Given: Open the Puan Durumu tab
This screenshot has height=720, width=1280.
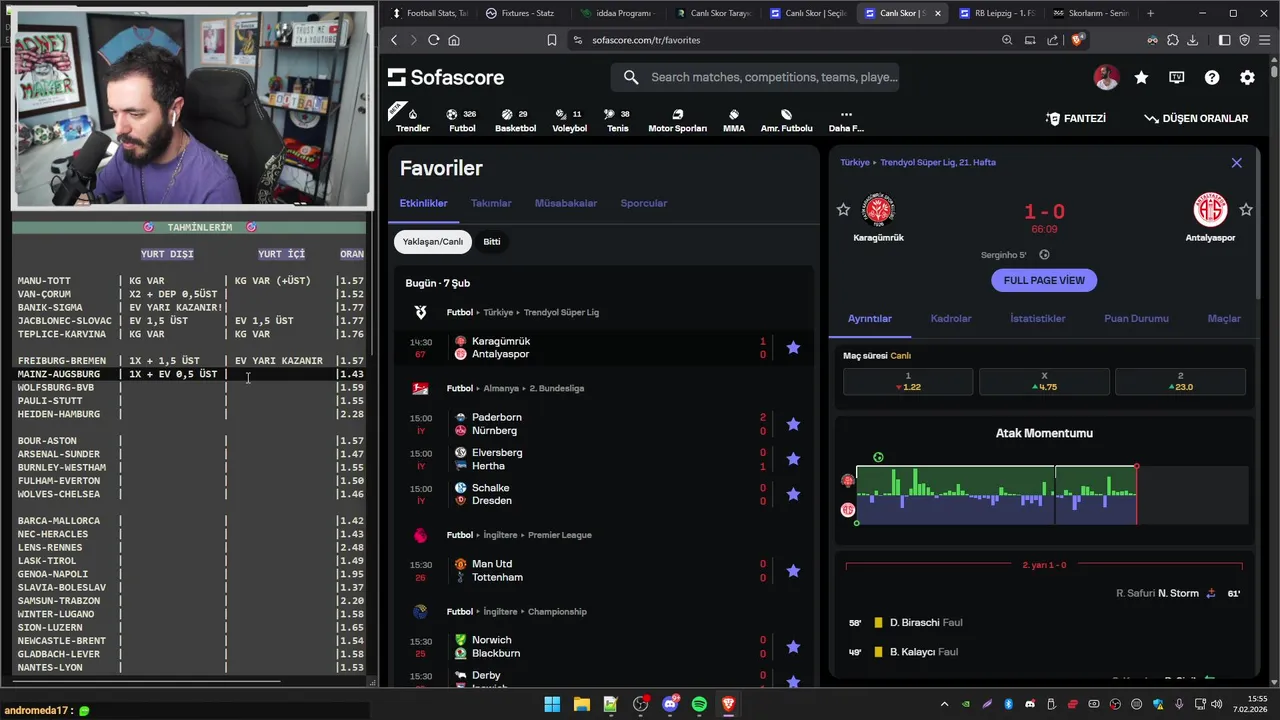Looking at the screenshot, I should point(1136,318).
